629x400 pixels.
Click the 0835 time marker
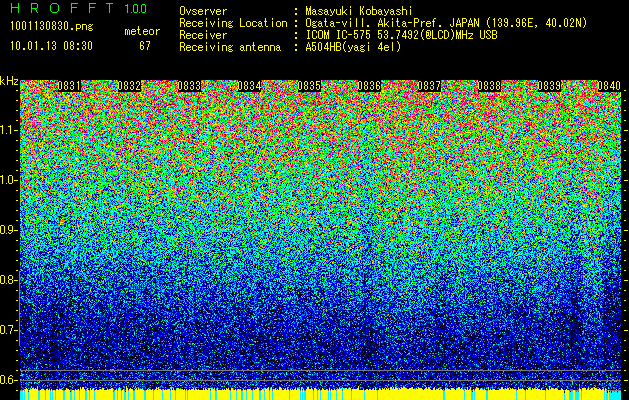click(309, 86)
